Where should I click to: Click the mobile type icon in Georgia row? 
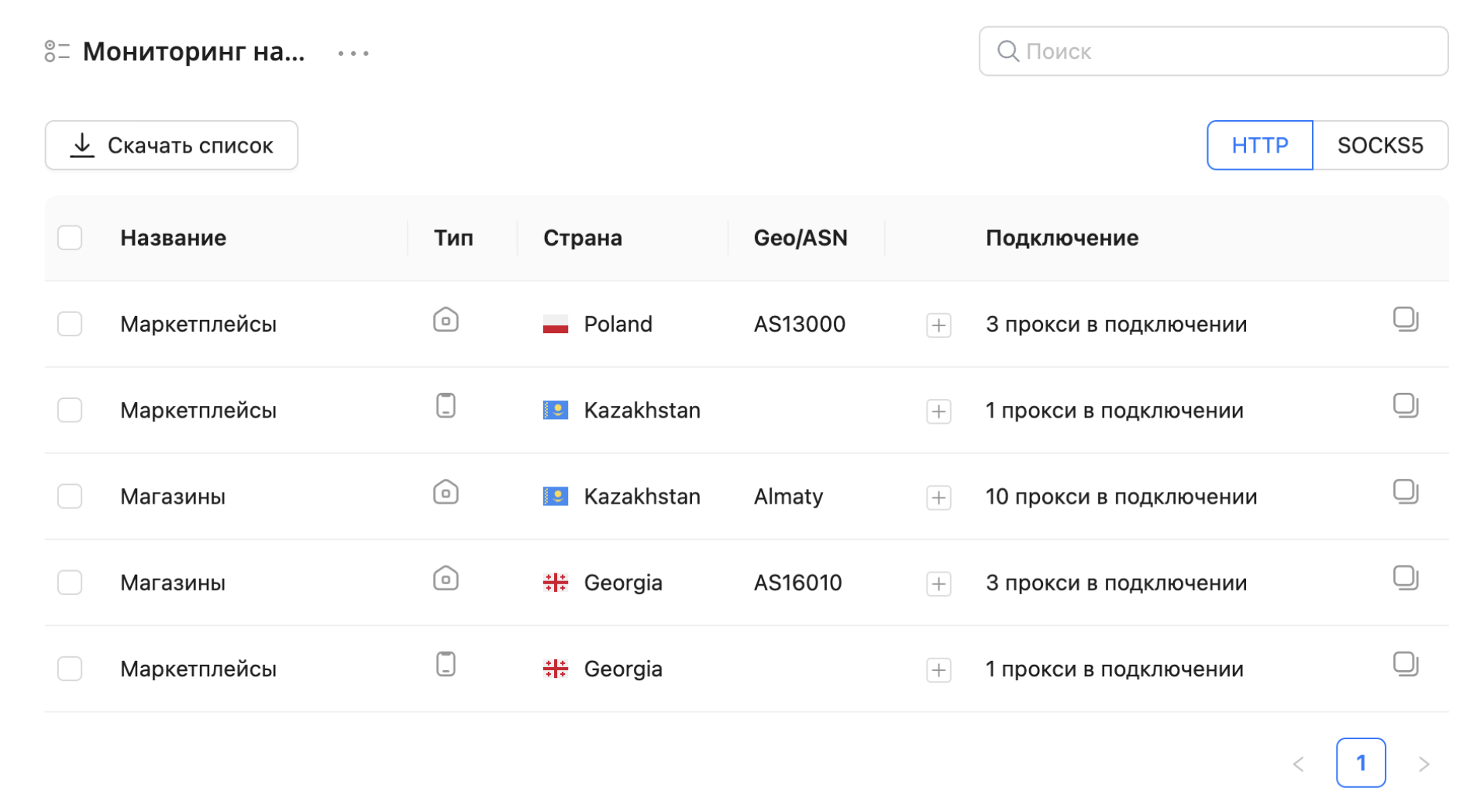pyautogui.click(x=446, y=665)
